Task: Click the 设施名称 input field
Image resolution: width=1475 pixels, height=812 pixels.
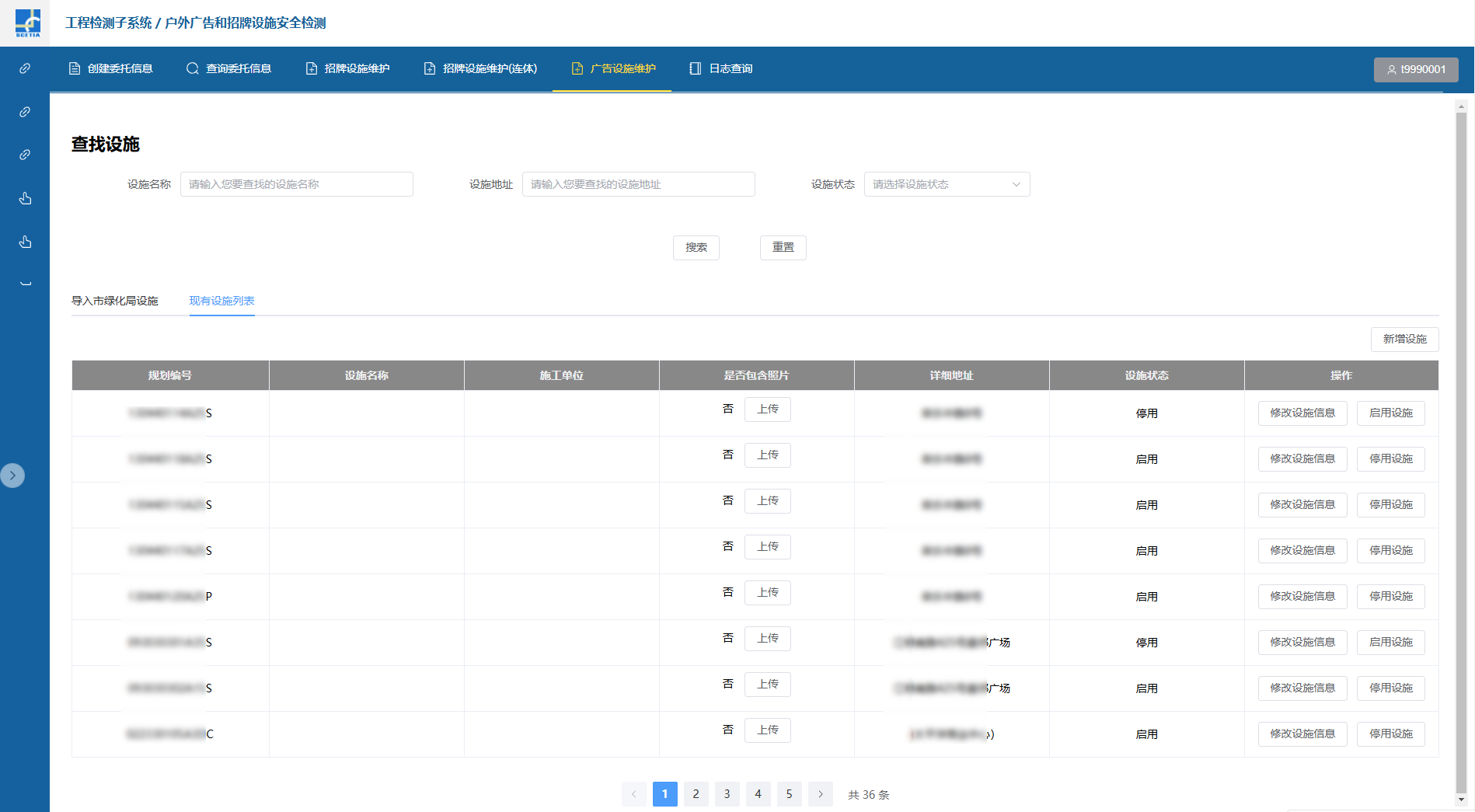Action: 296,184
